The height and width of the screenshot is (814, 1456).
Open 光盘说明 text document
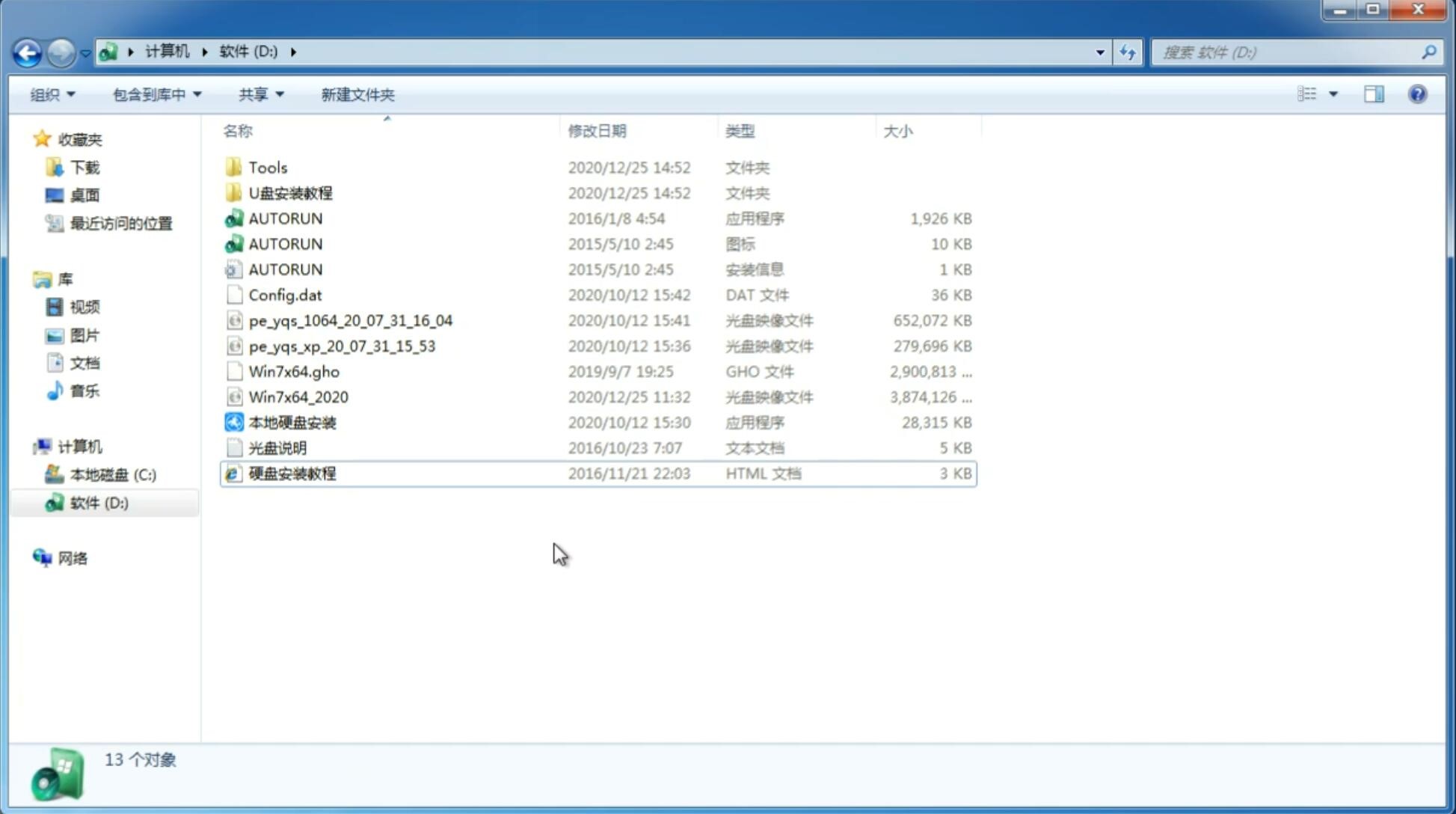(277, 448)
